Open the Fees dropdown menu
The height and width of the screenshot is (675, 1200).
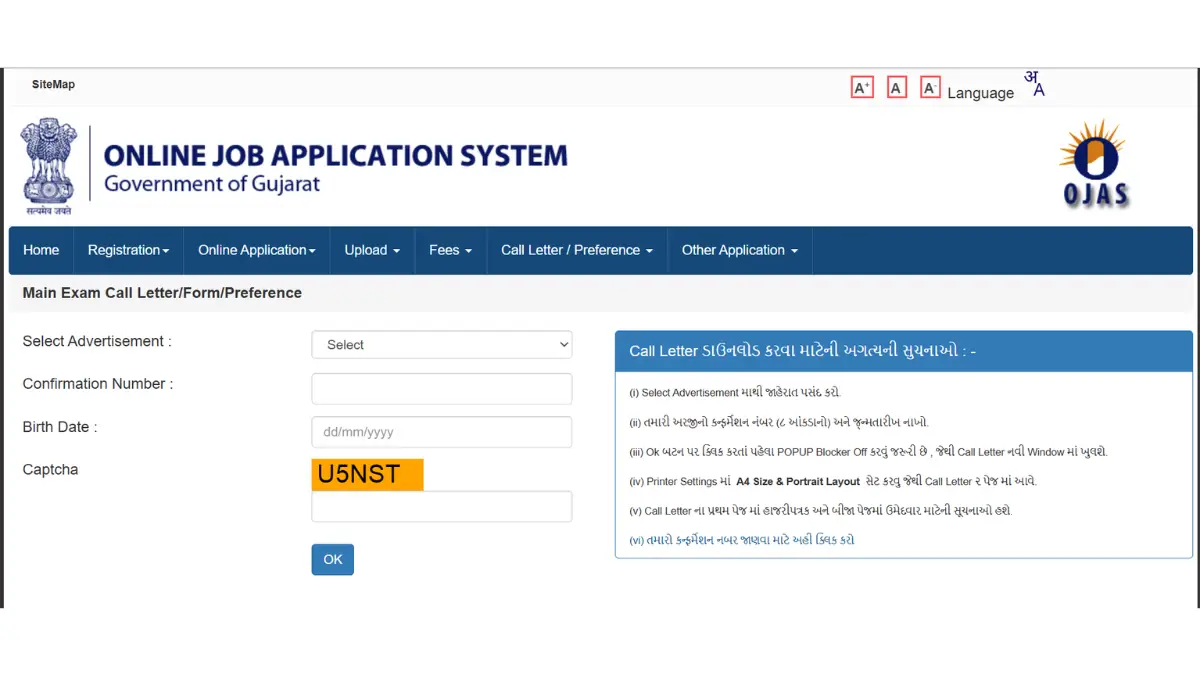pyautogui.click(x=450, y=250)
